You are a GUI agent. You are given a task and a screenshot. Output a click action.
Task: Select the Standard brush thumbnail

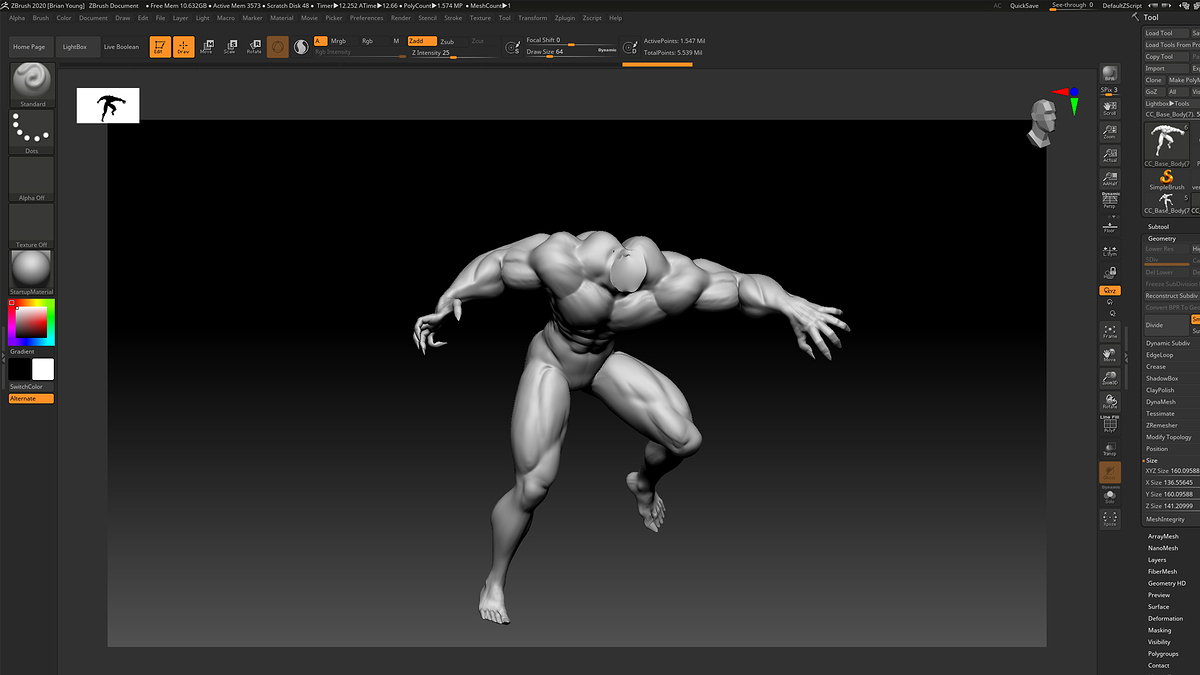(32, 85)
